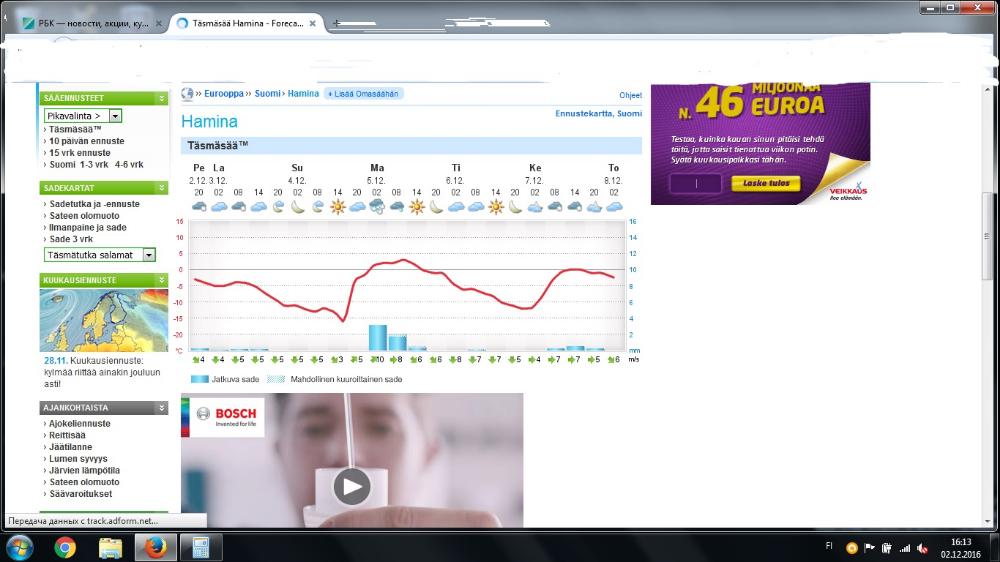Viewport: 1000px width, 562px height.
Task: Click the Windows Start button
Action: coord(19,547)
